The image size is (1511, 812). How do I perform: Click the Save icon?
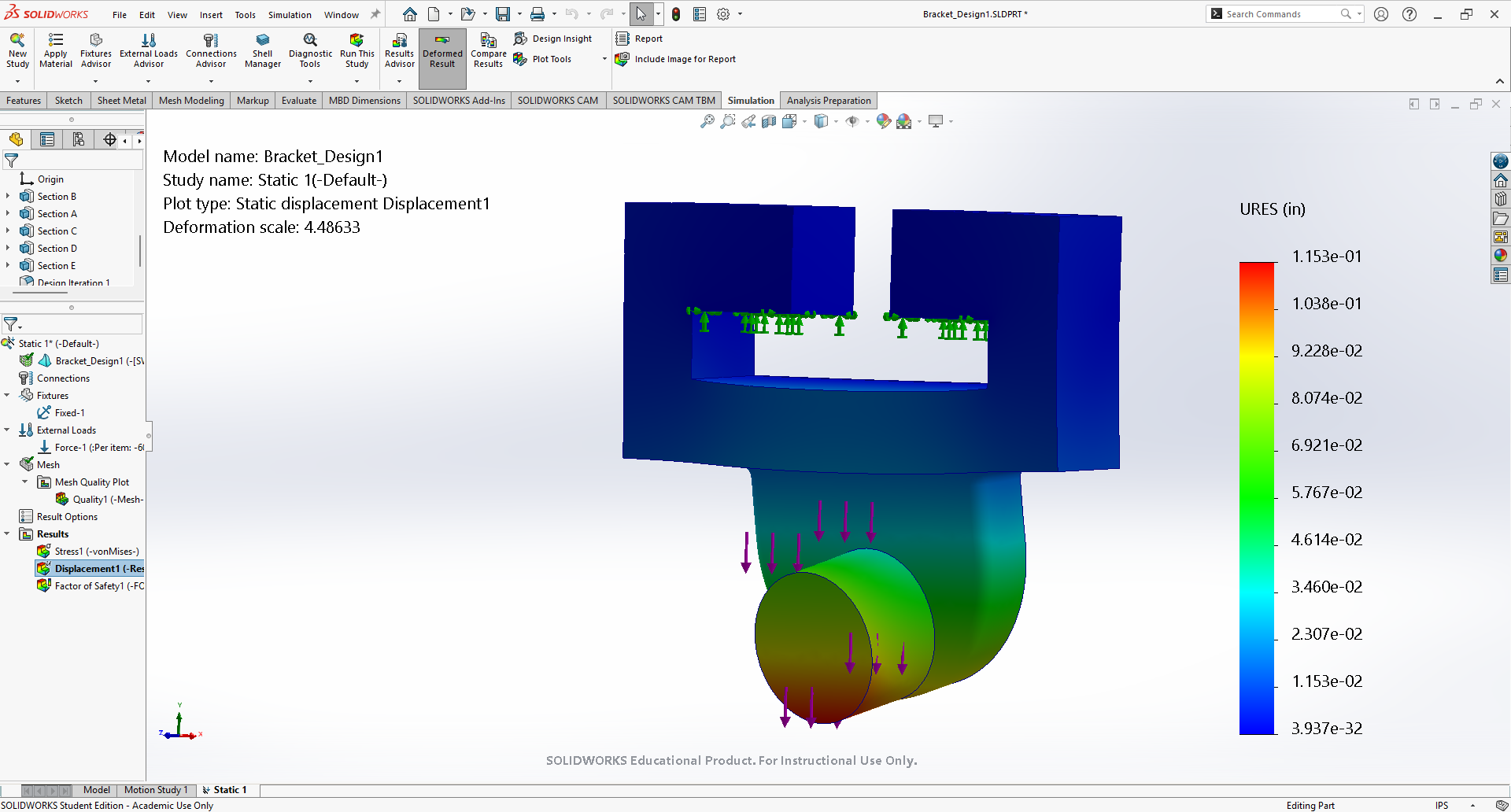tap(502, 14)
